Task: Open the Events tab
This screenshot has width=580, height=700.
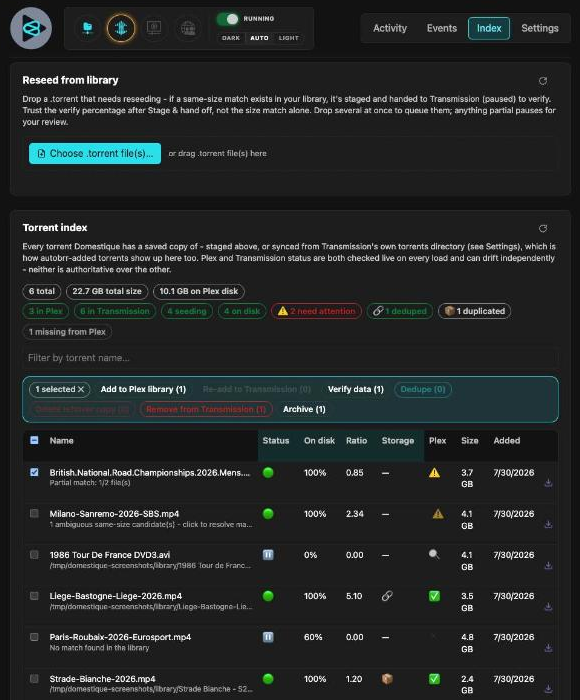Action: coord(442,28)
